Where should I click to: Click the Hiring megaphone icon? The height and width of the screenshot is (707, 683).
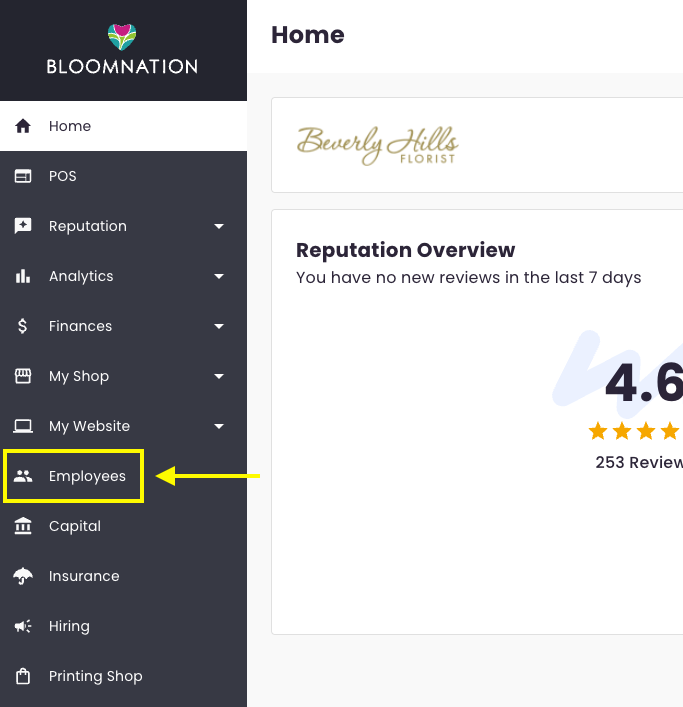[23, 626]
